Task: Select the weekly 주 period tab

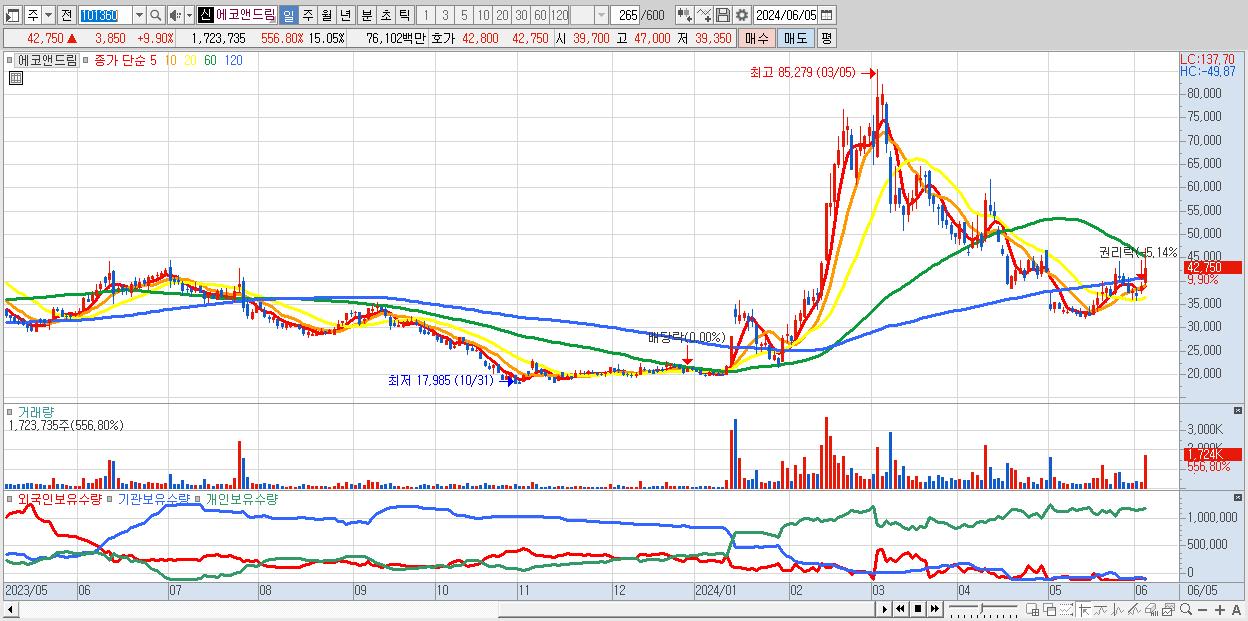Action: (x=308, y=15)
